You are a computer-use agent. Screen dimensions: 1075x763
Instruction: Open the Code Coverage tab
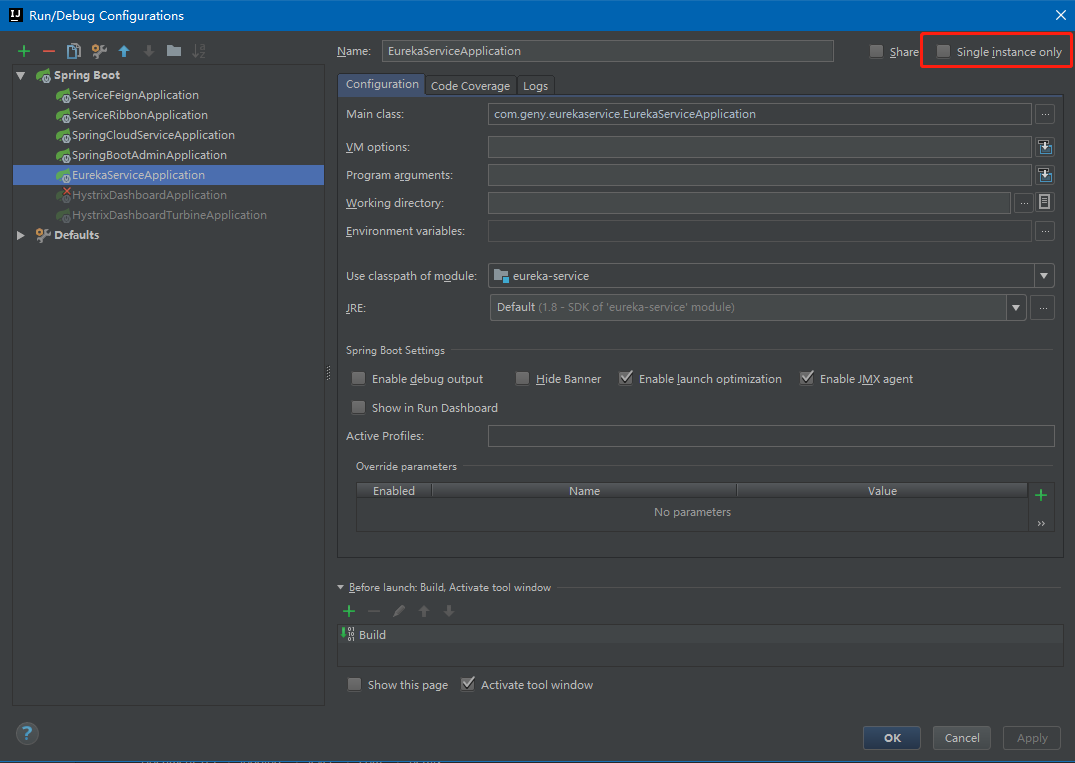tap(470, 86)
